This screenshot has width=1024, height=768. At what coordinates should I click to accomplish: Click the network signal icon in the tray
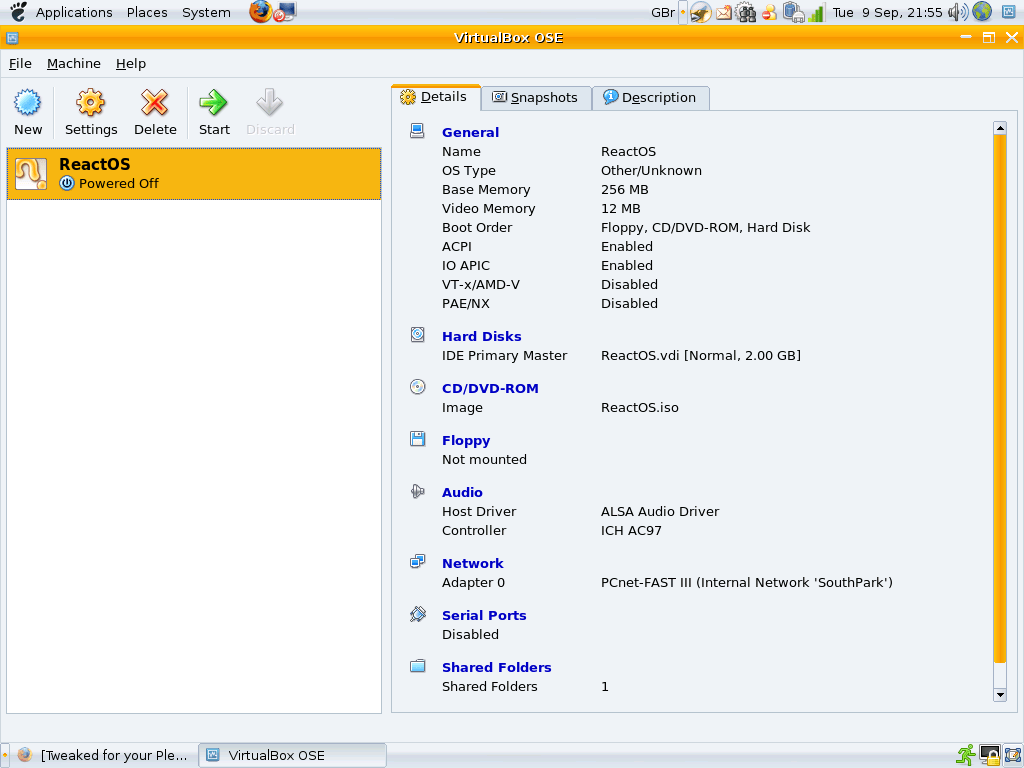click(815, 12)
